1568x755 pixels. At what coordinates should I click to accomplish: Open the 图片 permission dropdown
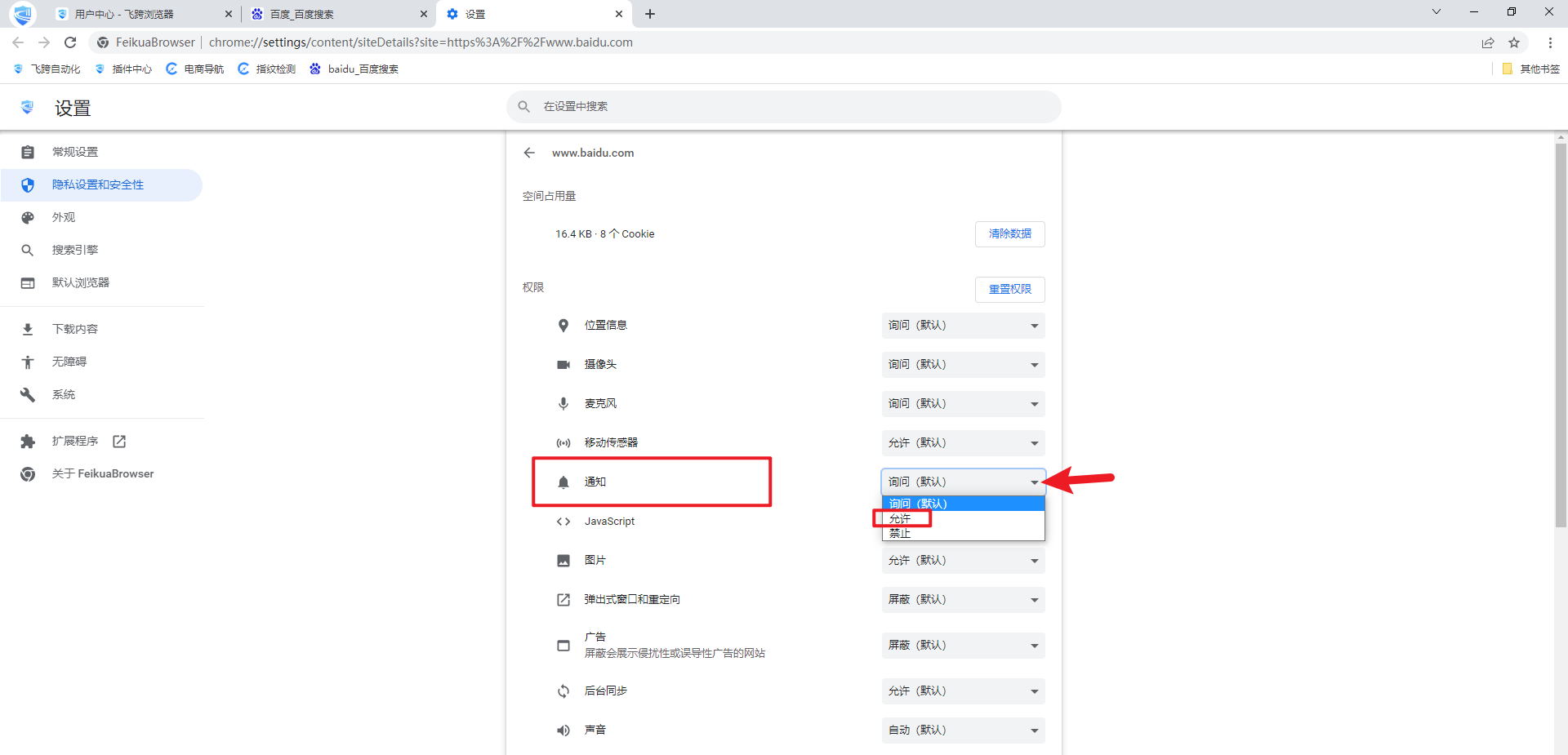(x=963, y=561)
